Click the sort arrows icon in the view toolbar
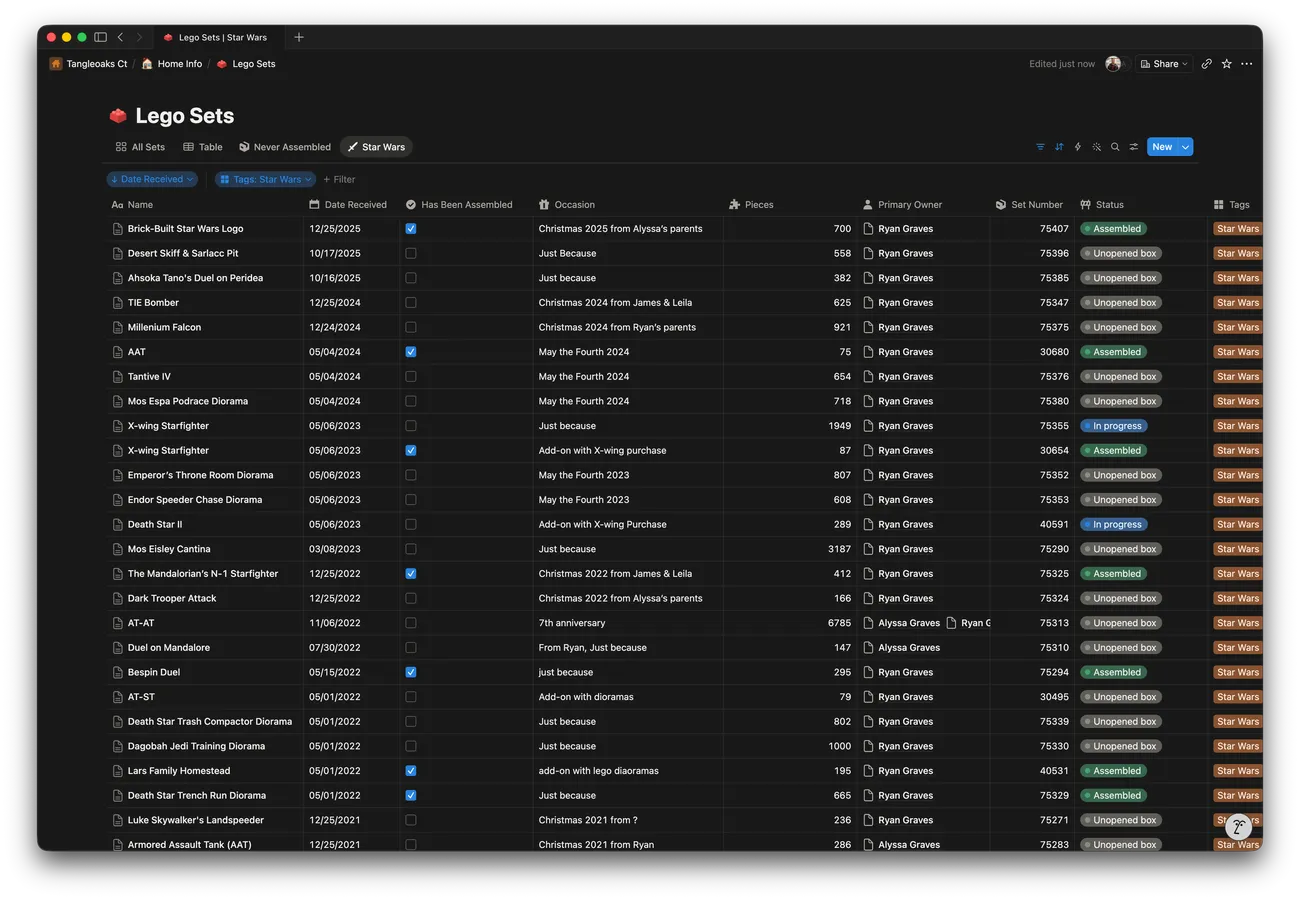The width and height of the screenshot is (1300, 900). (x=1059, y=147)
